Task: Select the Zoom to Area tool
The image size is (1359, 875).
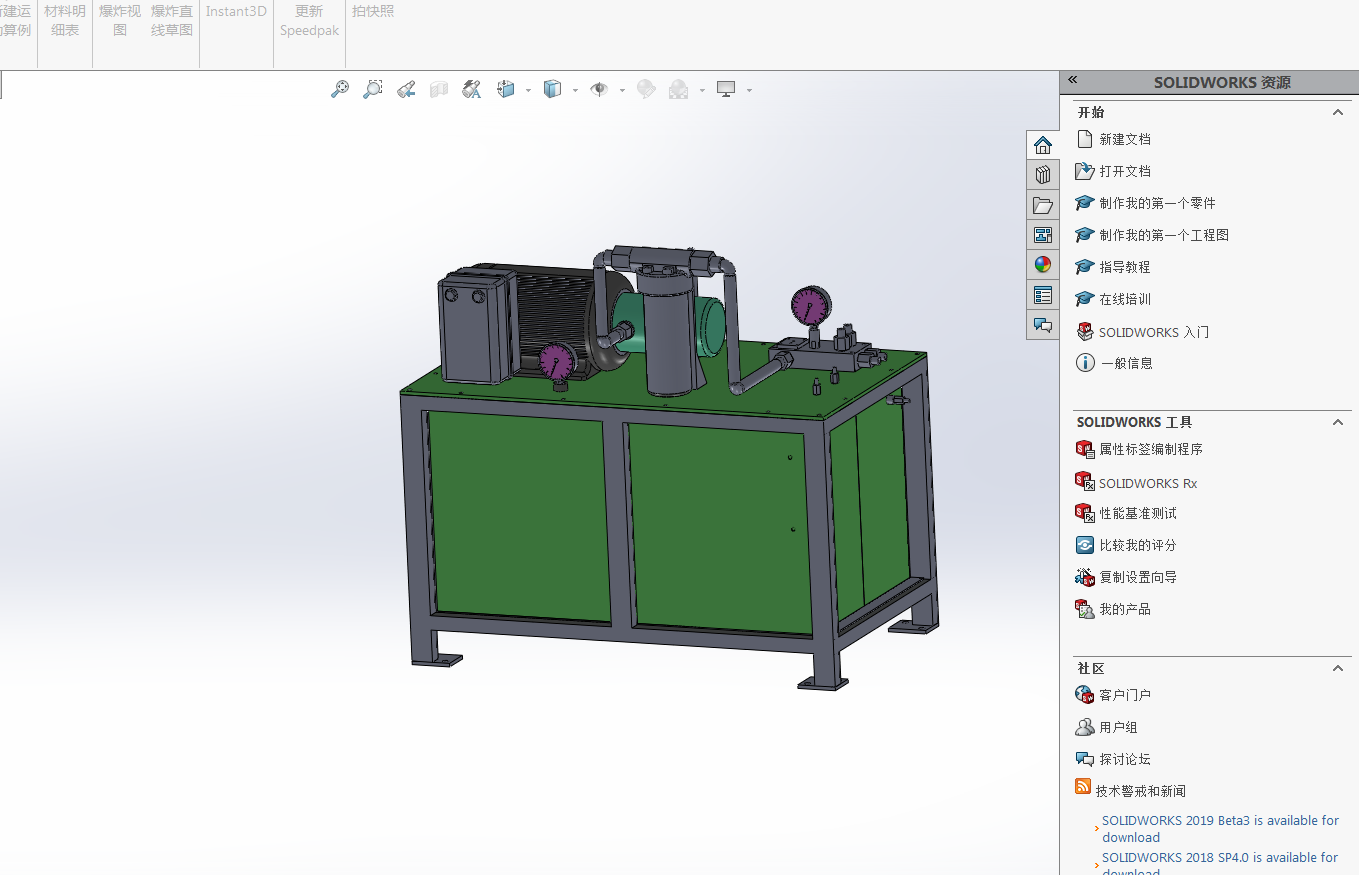Action: tap(372, 90)
